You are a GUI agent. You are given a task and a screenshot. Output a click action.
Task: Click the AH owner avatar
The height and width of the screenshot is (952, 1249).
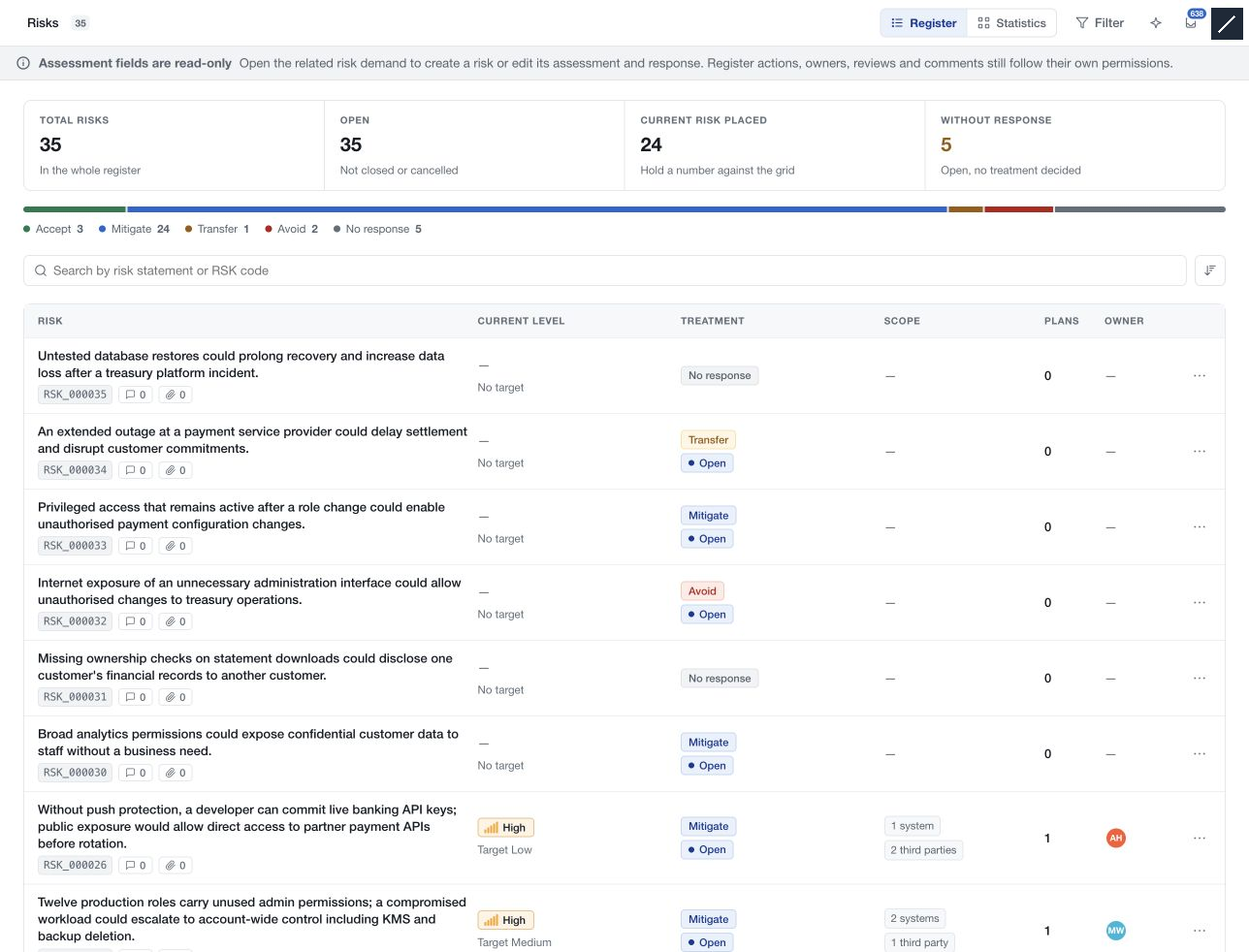click(1116, 839)
